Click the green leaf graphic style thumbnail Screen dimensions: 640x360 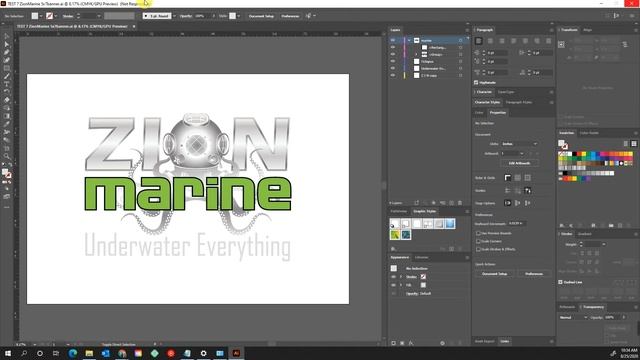pyautogui.click(x=395, y=235)
